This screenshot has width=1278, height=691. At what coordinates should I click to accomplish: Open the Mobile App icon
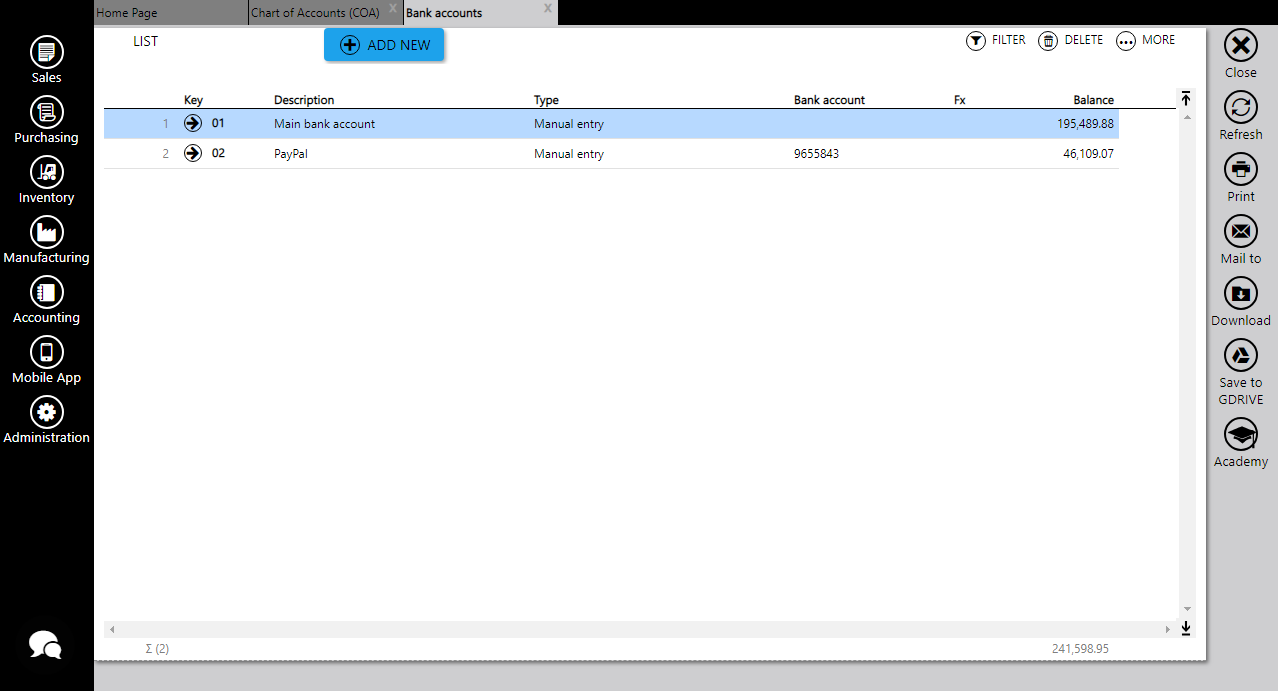(x=47, y=352)
